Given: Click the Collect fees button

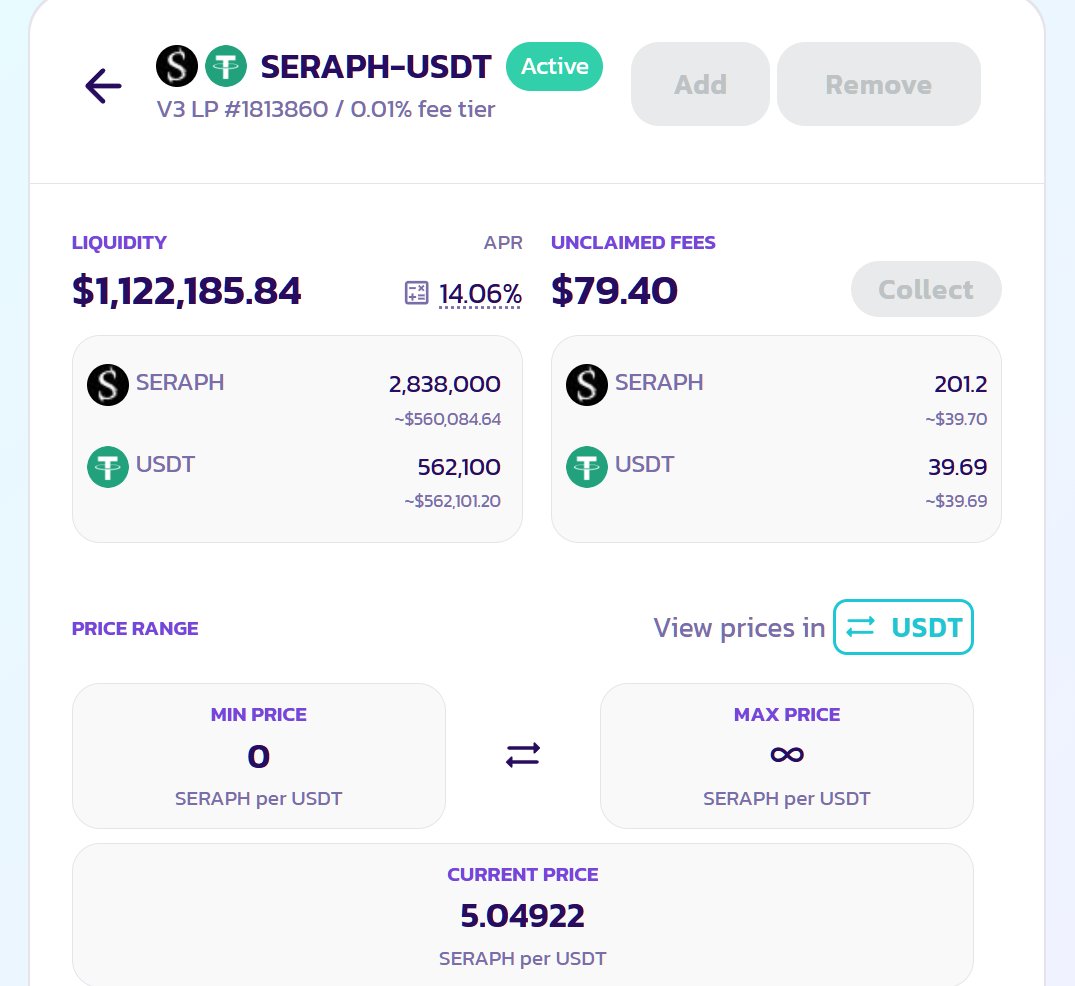Looking at the screenshot, I should pos(926,289).
